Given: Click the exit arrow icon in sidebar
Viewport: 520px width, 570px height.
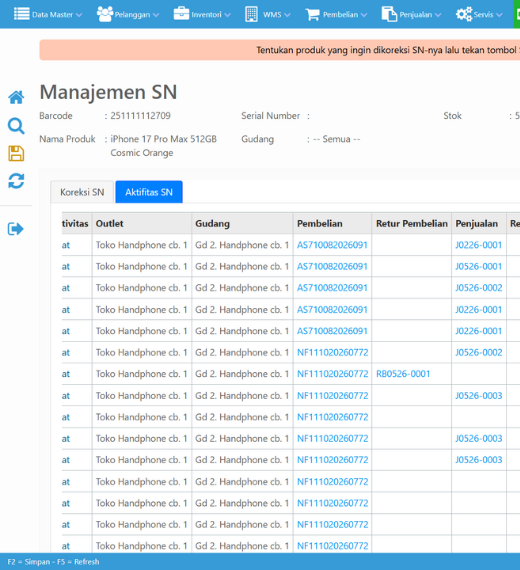Looking at the screenshot, I should (16, 229).
